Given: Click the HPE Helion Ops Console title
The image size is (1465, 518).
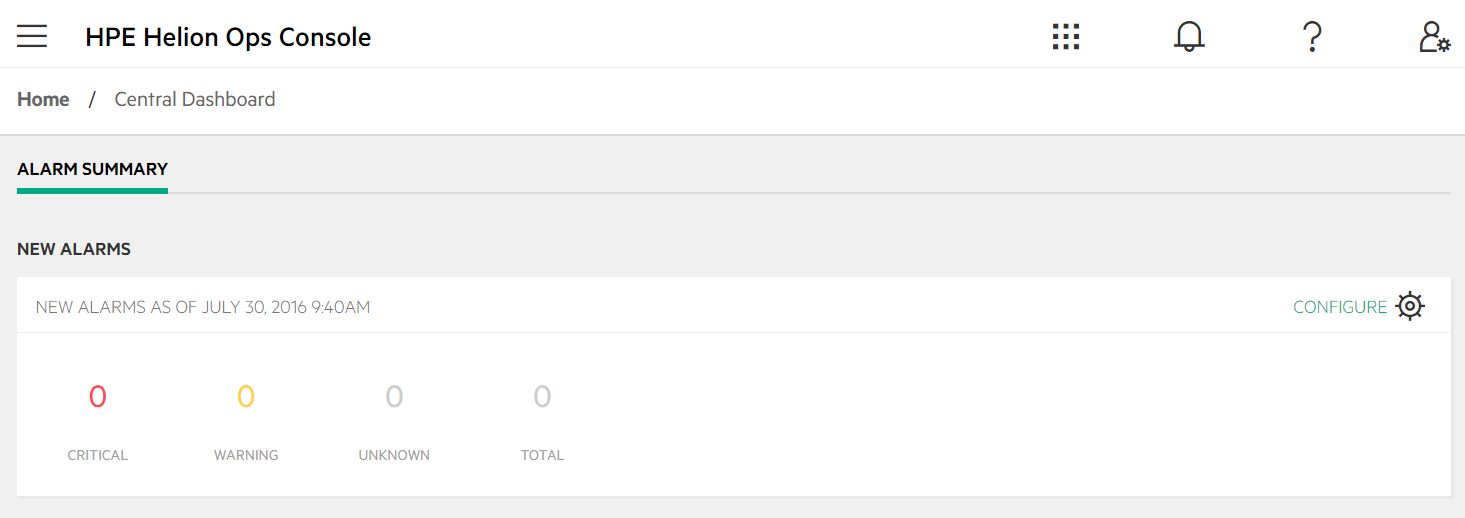Looking at the screenshot, I should coord(228,37).
